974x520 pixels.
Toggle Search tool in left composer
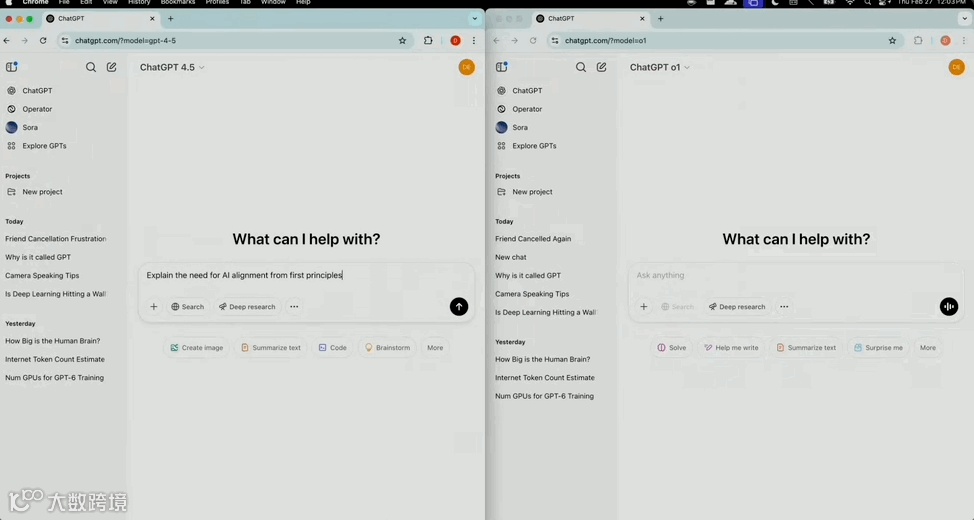188,306
